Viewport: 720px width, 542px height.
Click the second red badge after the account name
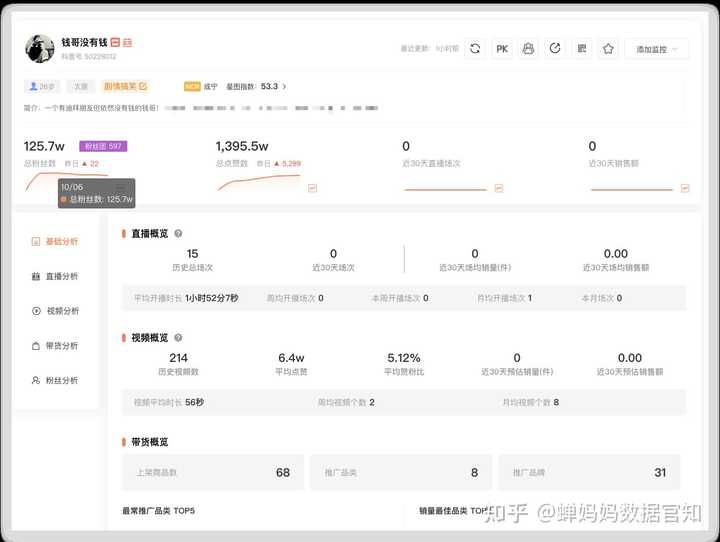point(128,43)
